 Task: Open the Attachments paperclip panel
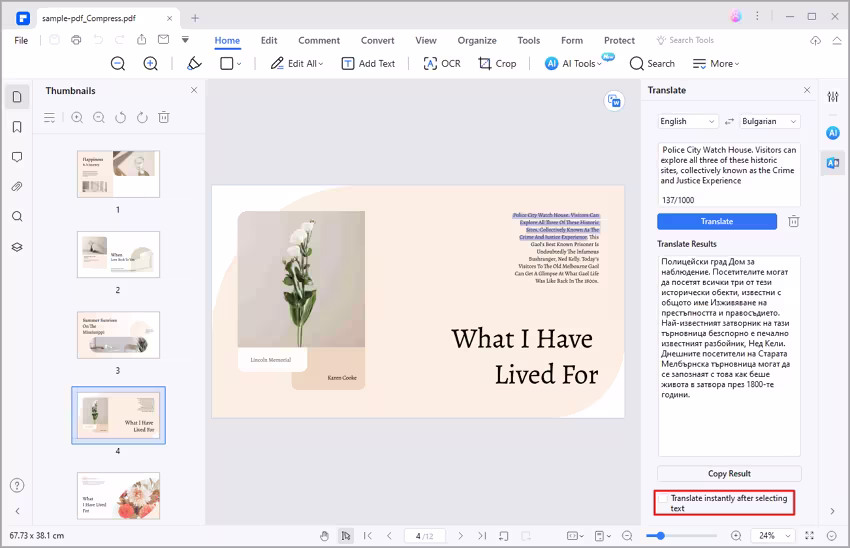tap(17, 187)
